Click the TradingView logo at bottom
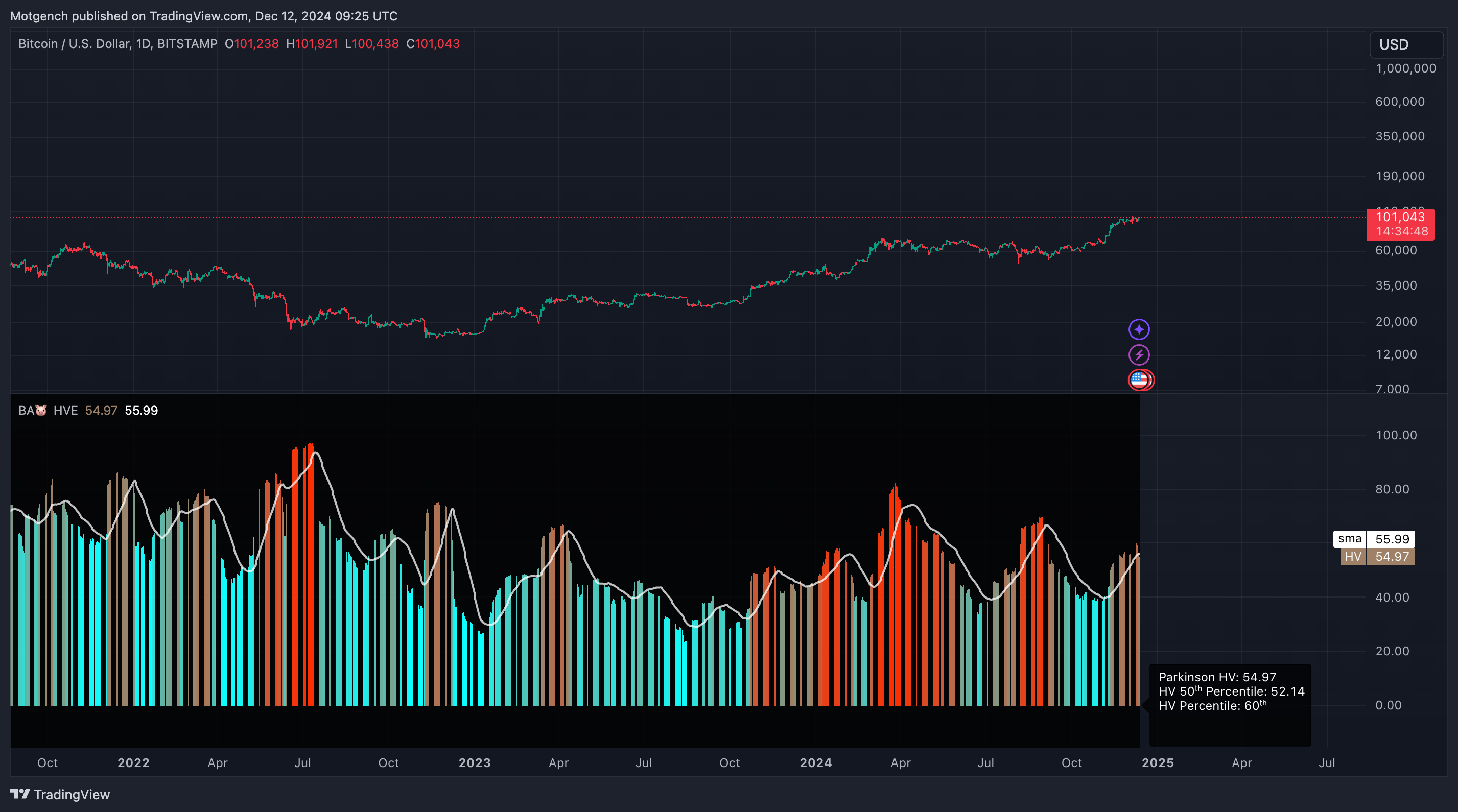 pos(60,795)
